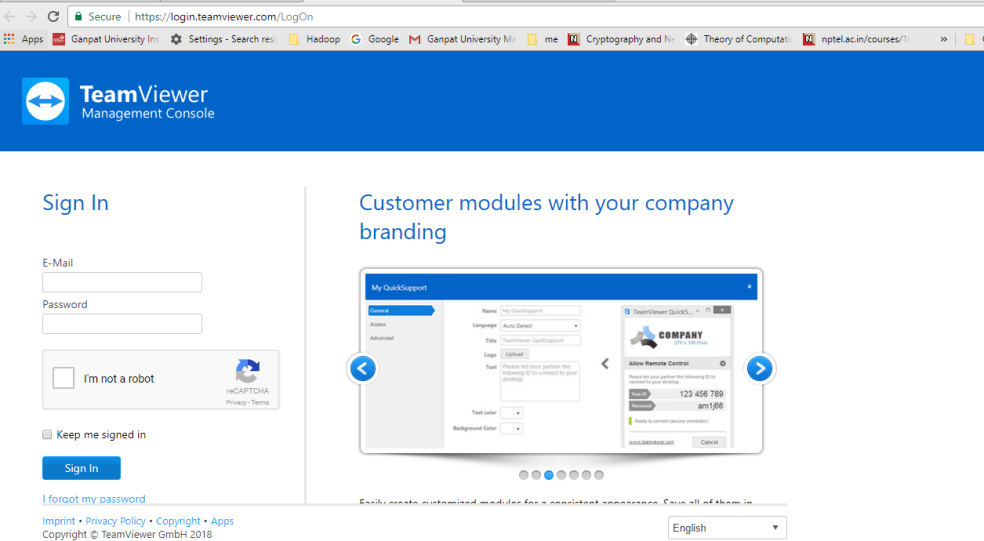Screen dimensions: 984x541
Task: Show next slide with right arrow
Action: point(759,368)
